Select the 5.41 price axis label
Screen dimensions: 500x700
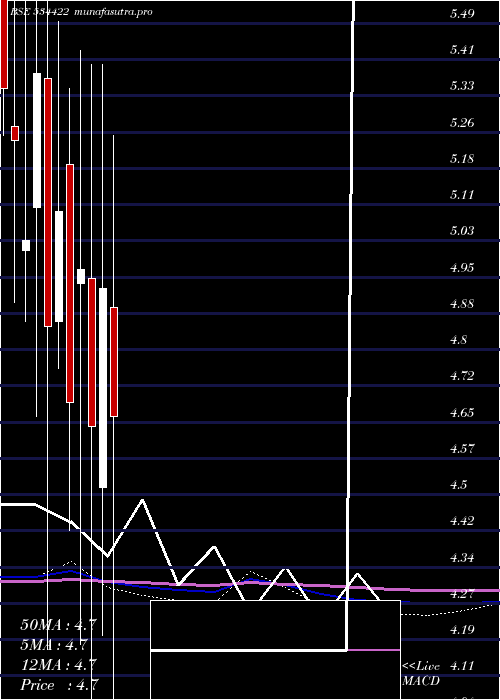[x=462, y=50]
